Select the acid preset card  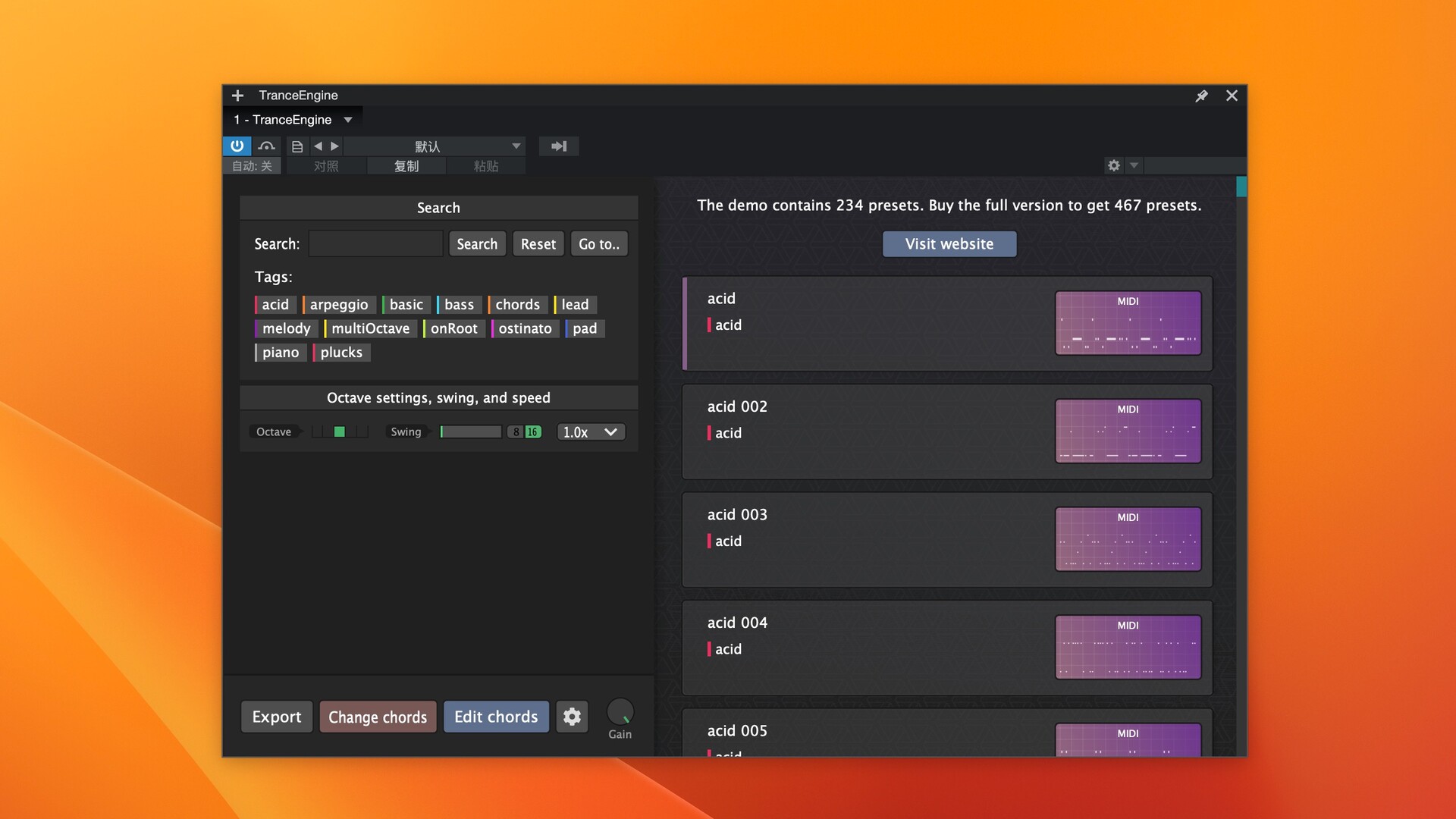click(x=947, y=324)
